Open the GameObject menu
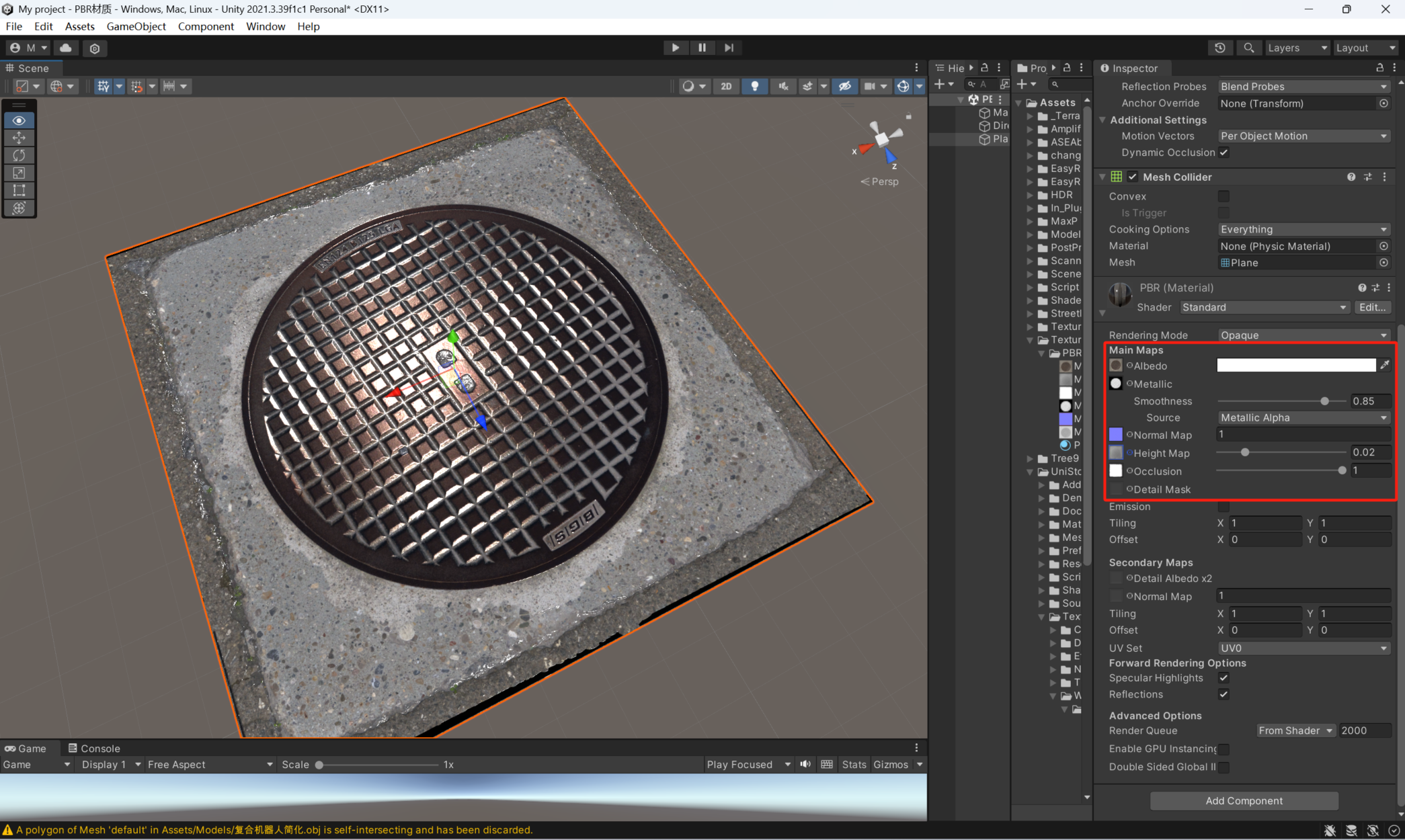 136,26
